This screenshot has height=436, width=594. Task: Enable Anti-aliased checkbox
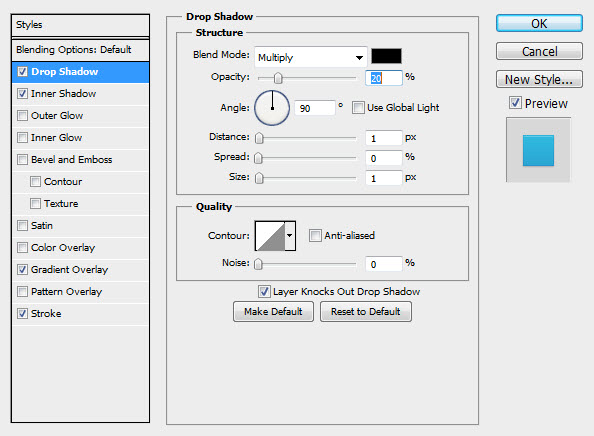[x=315, y=236]
